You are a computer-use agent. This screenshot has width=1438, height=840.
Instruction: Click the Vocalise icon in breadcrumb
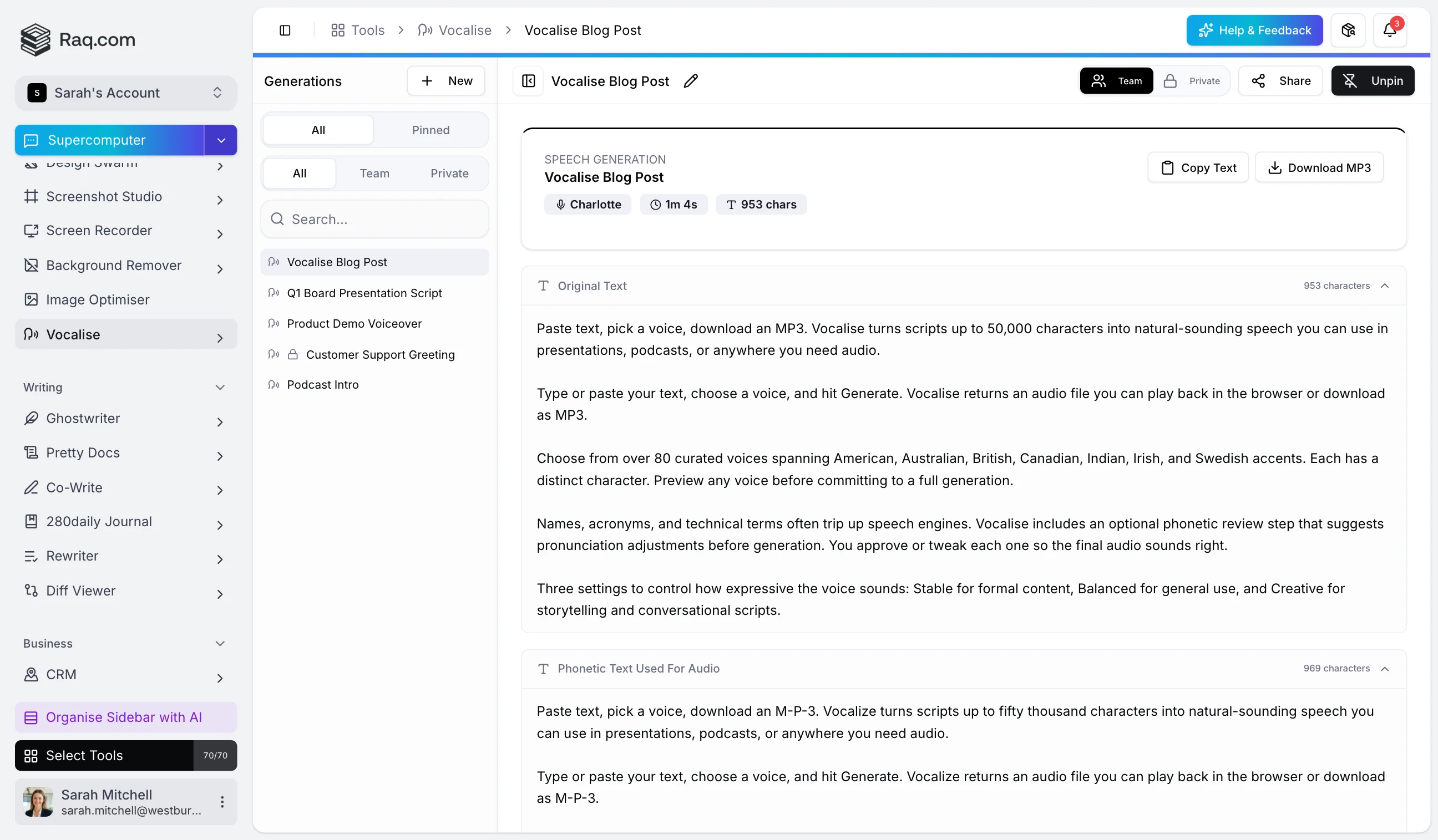[x=425, y=30]
